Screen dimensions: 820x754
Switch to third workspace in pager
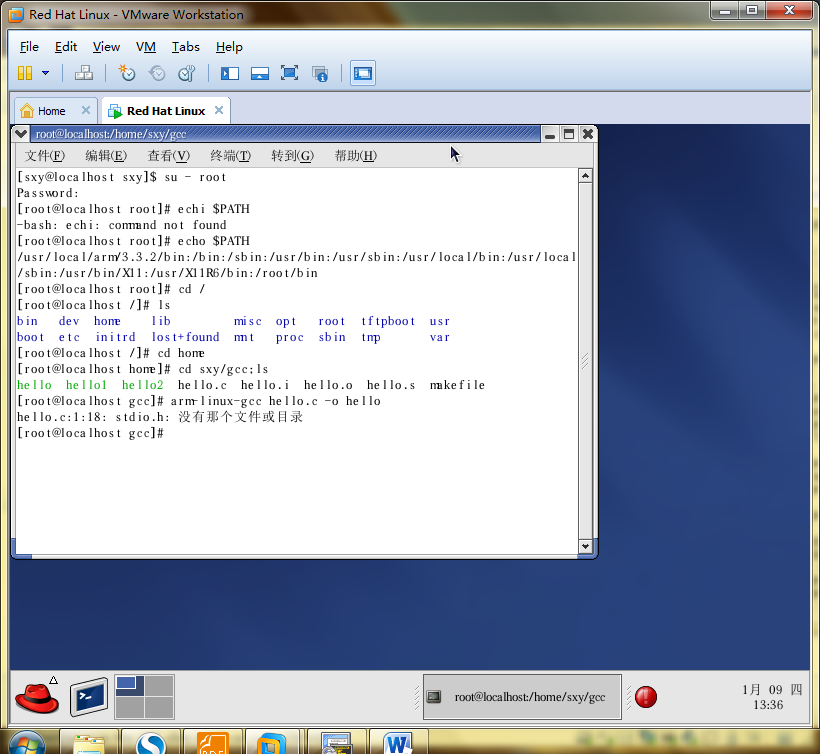[130, 707]
